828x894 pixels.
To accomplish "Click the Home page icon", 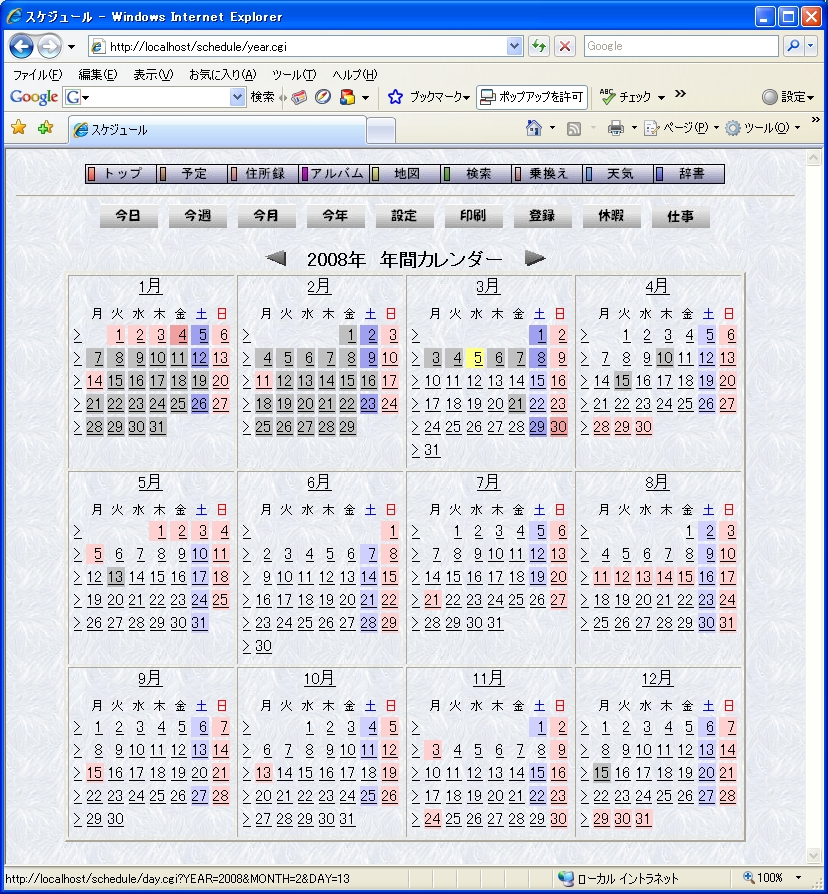I will [x=534, y=128].
